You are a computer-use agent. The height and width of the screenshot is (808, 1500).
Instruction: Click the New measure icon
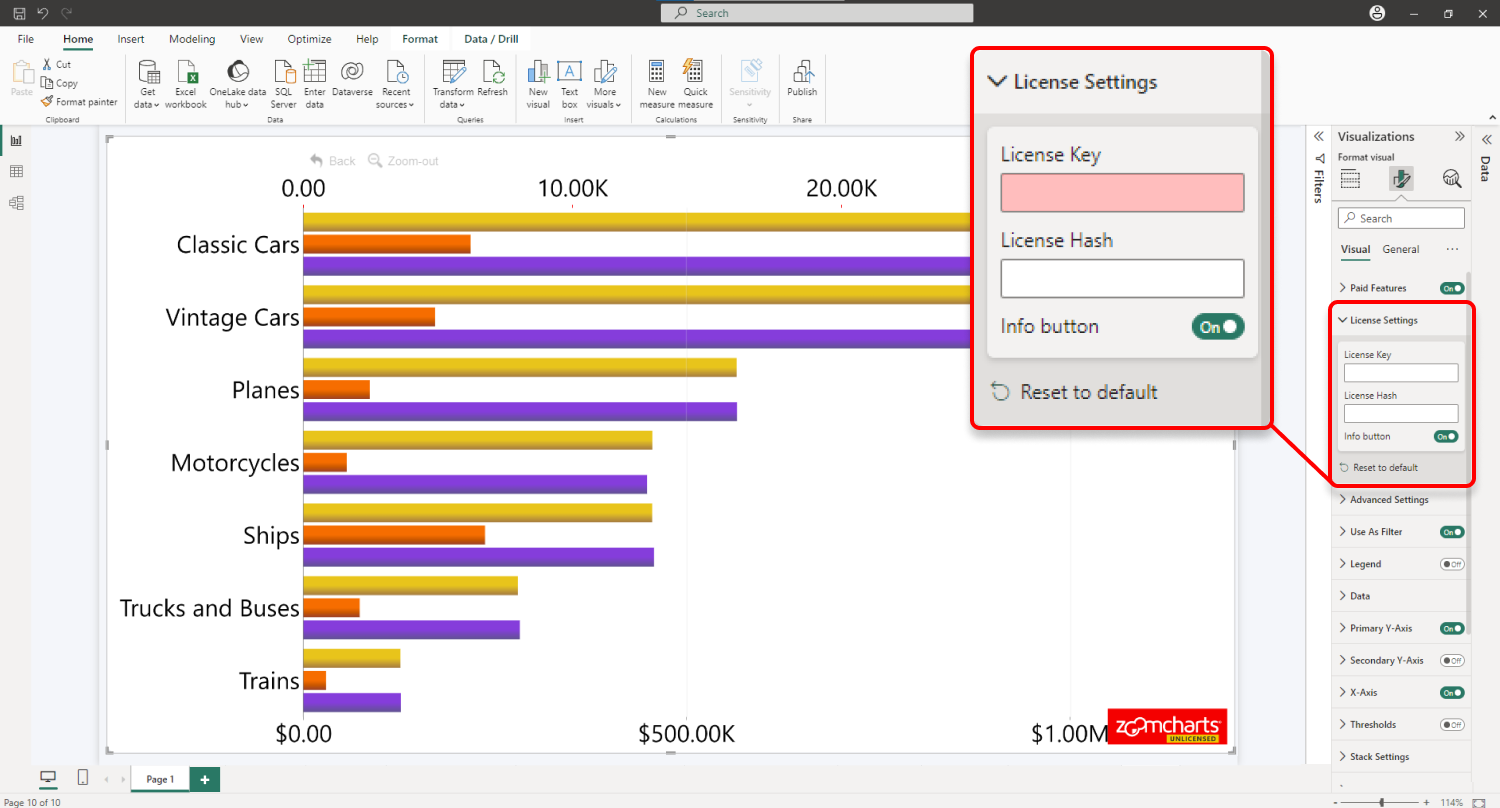tap(657, 73)
